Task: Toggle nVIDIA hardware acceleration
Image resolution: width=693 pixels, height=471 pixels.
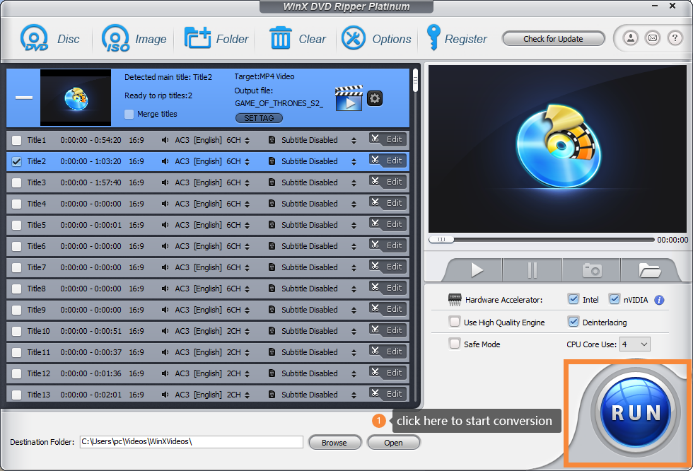Action: point(614,299)
